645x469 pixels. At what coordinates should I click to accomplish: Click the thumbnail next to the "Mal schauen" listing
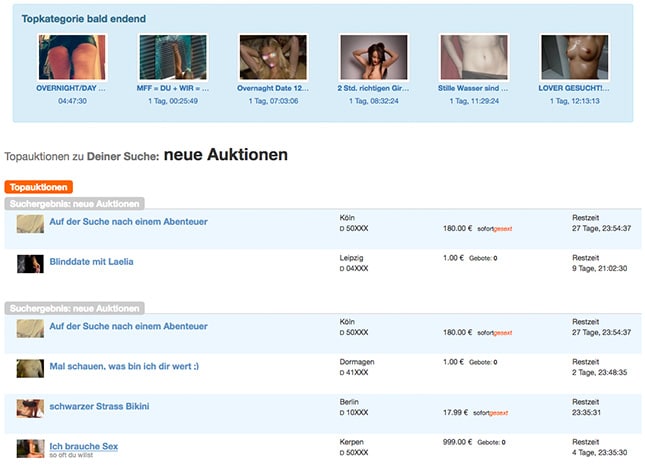[29, 368]
